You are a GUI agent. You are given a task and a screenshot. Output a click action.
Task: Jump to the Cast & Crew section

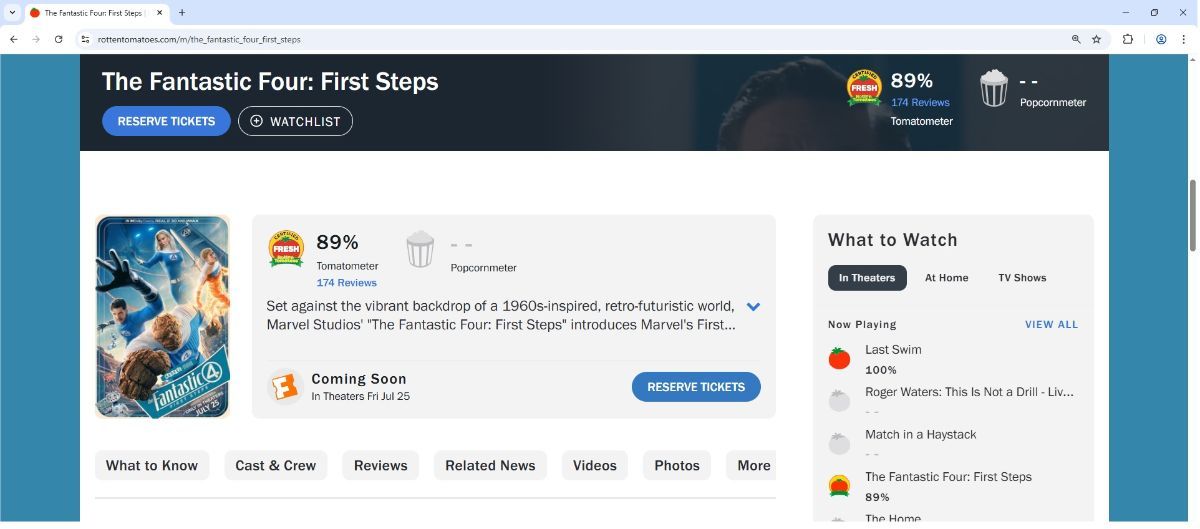276,465
